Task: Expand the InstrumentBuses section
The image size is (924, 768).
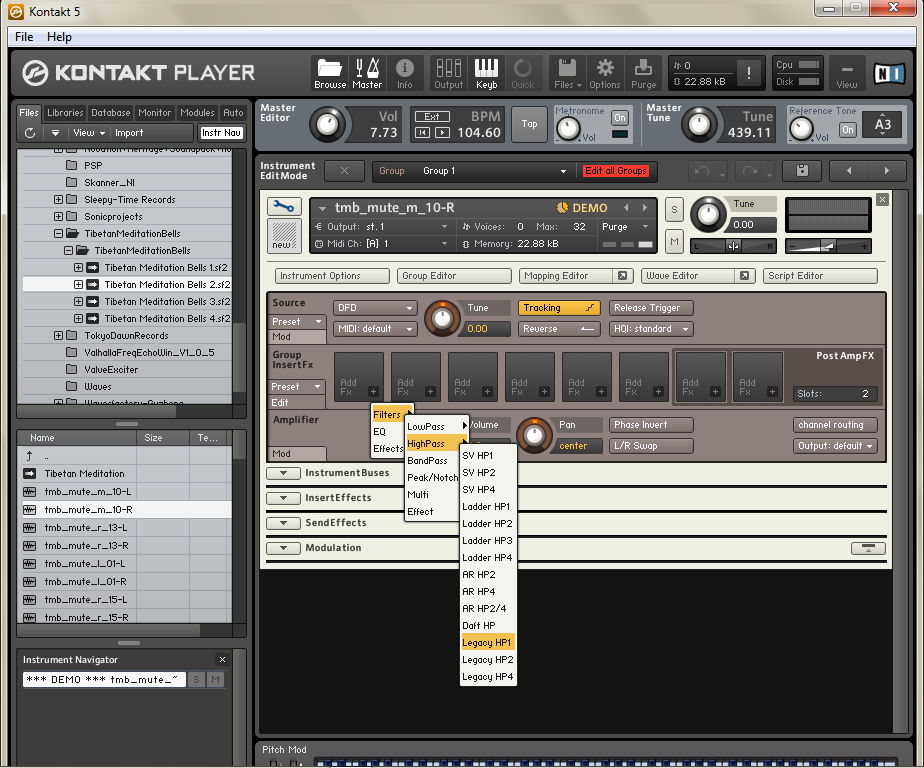Action: tap(283, 473)
